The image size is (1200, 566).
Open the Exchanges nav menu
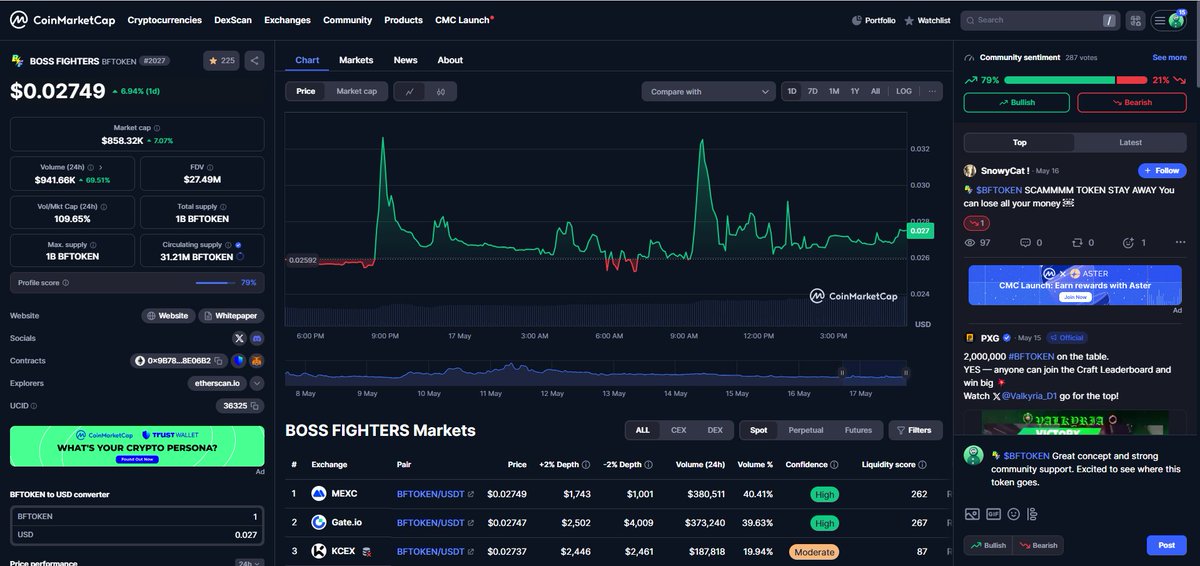pos(287,20)
